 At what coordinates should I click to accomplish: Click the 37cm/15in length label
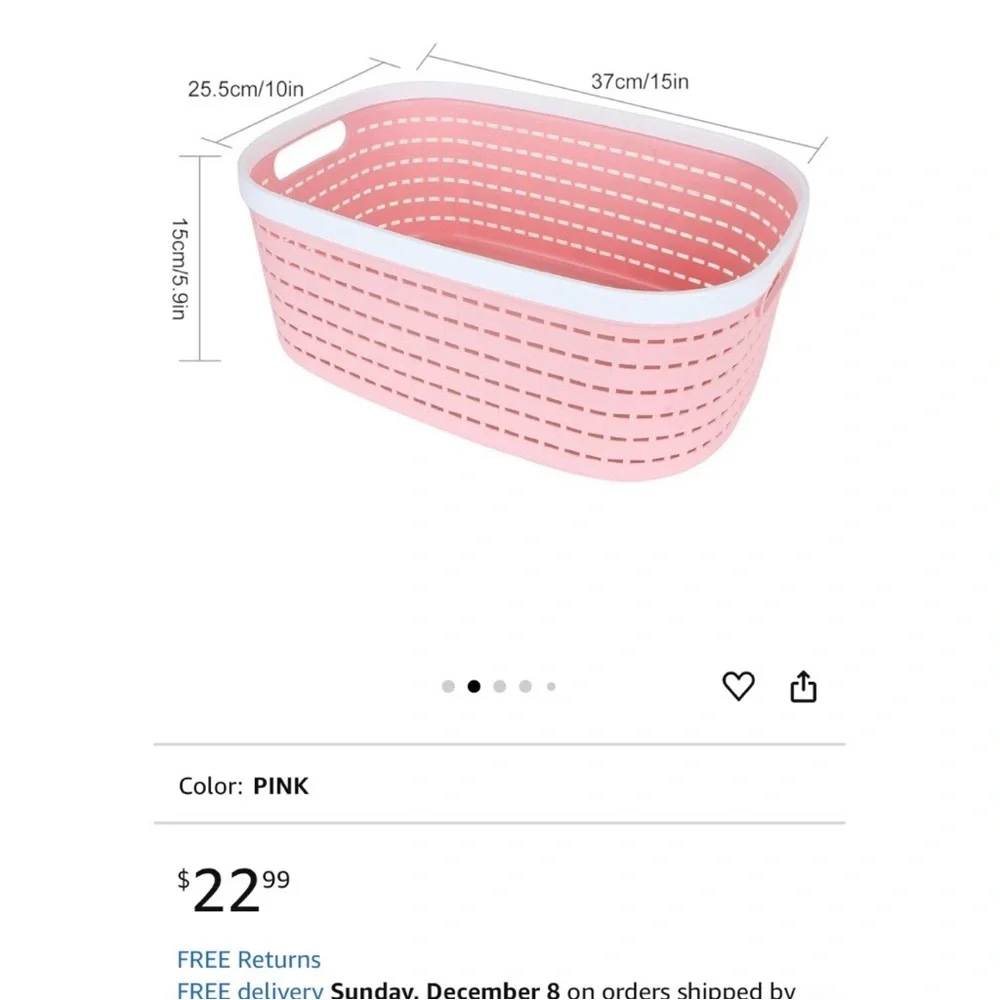coord(639,82)
